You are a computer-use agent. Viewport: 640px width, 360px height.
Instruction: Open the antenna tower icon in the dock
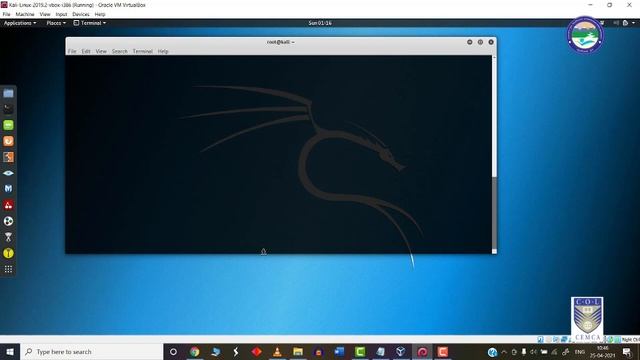click(8, 237)
